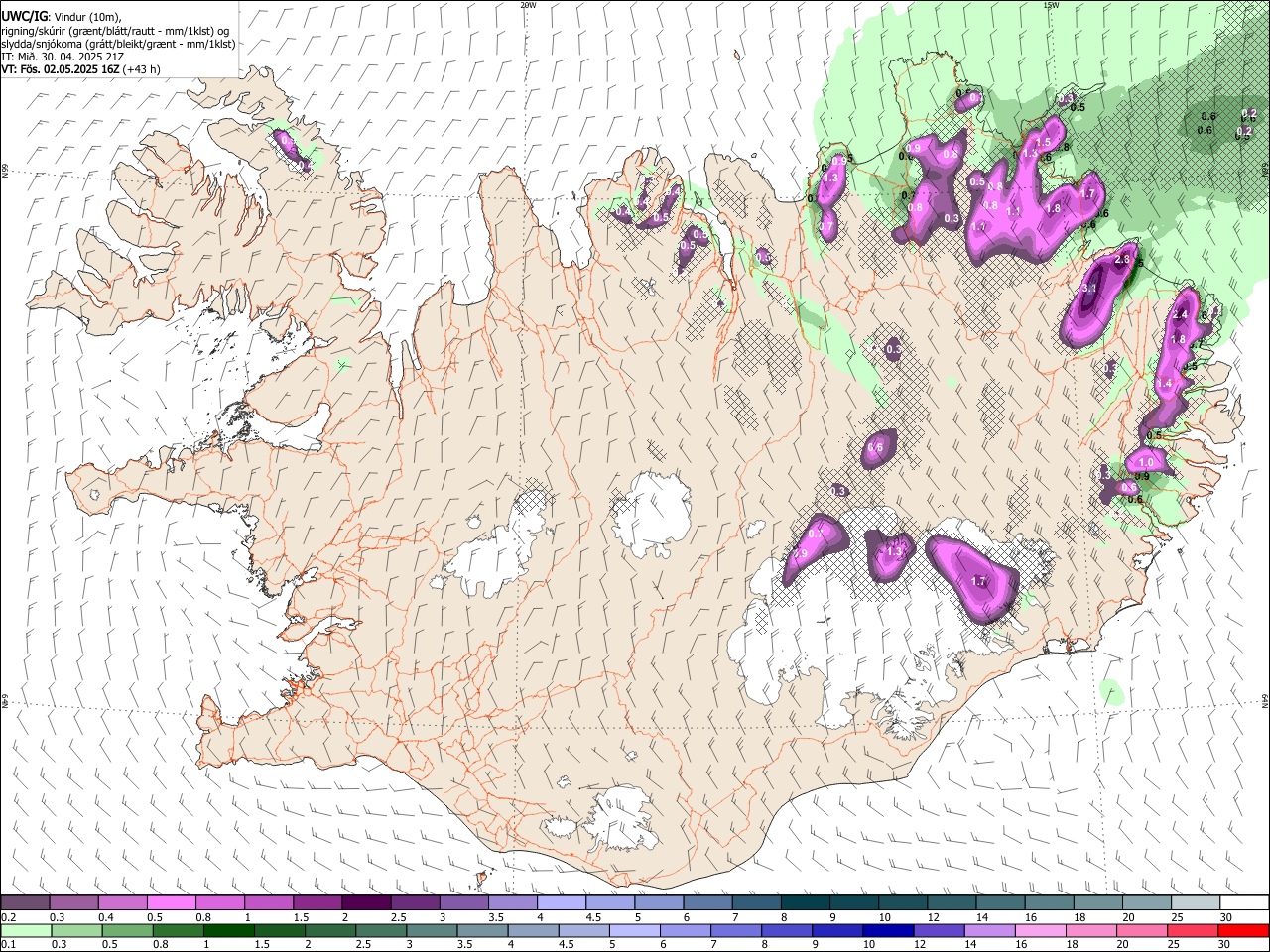
Task: Click the 'VT: Fös. 02.05.2025 16Z (+43 h)' line
Action: [x=80, y=69]
